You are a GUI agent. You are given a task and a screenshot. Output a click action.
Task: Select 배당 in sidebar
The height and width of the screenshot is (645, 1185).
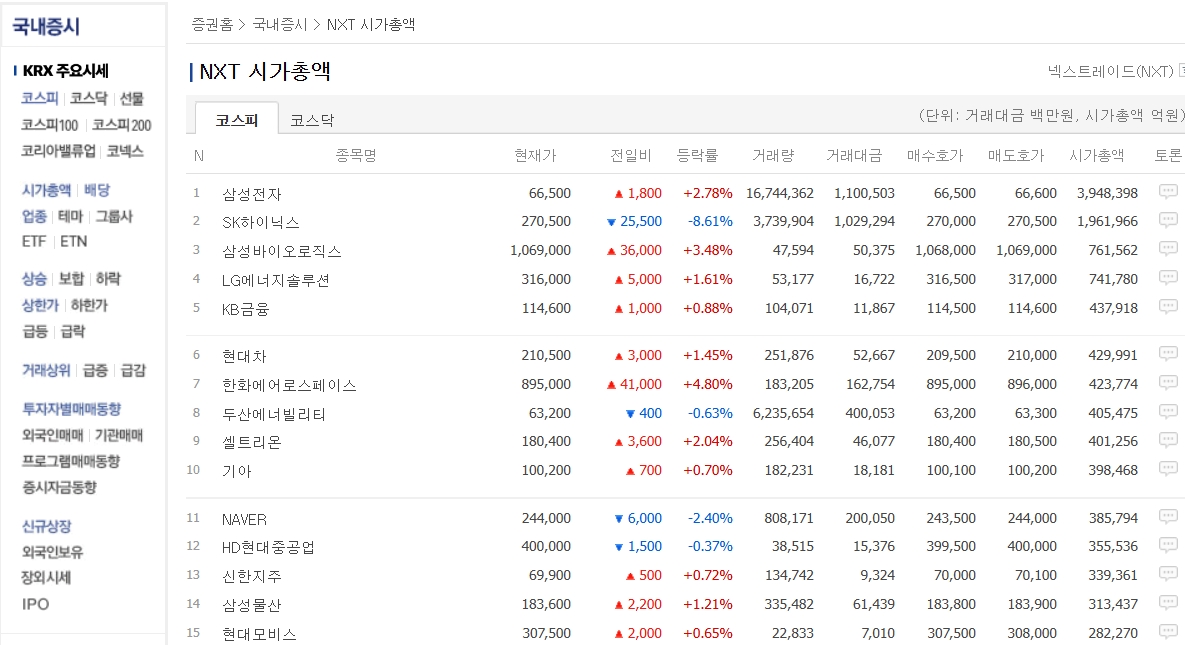tap(97, 190)
